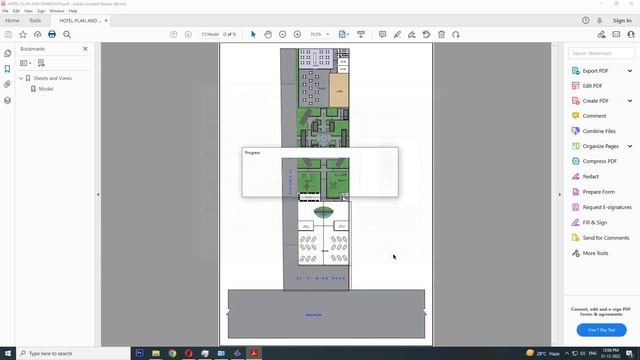Viewport: 640px width, 360px height.
Task: Collapse the Sheets and Views bookmark
Action: 21,78
